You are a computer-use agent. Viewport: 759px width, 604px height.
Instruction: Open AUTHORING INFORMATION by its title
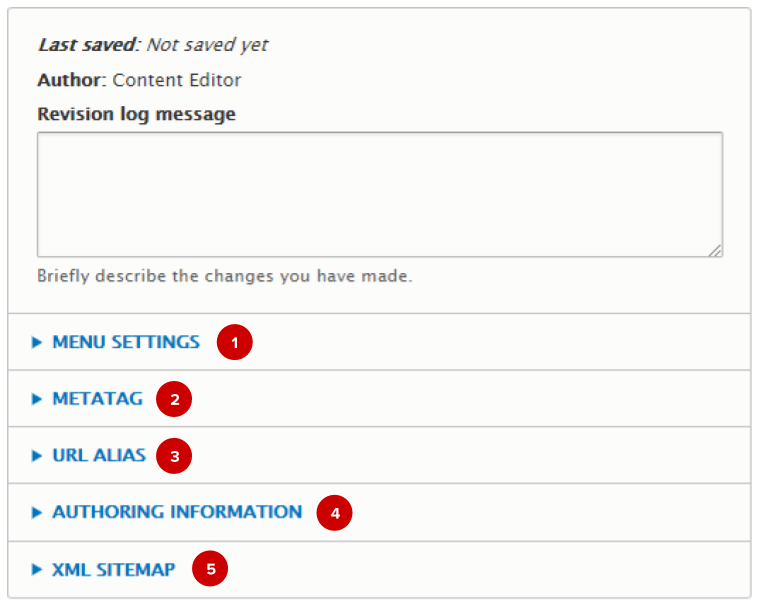(x=177, y=512)
